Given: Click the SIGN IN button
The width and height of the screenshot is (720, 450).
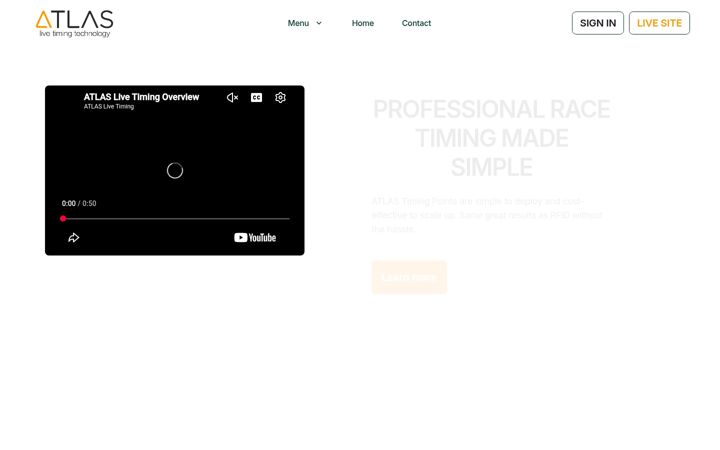Looking at the screenshot, I should pyautogui.click(x=597, y=23).
